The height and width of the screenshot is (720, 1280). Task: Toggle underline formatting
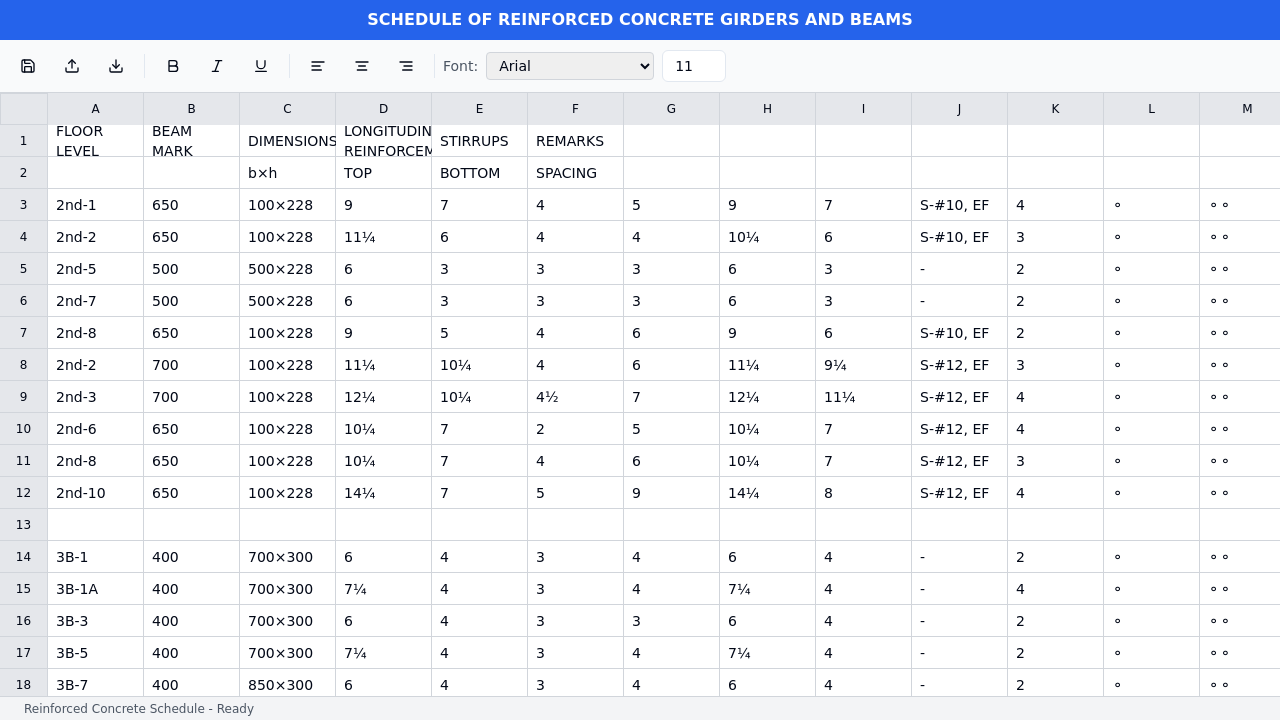click(261, 66)
